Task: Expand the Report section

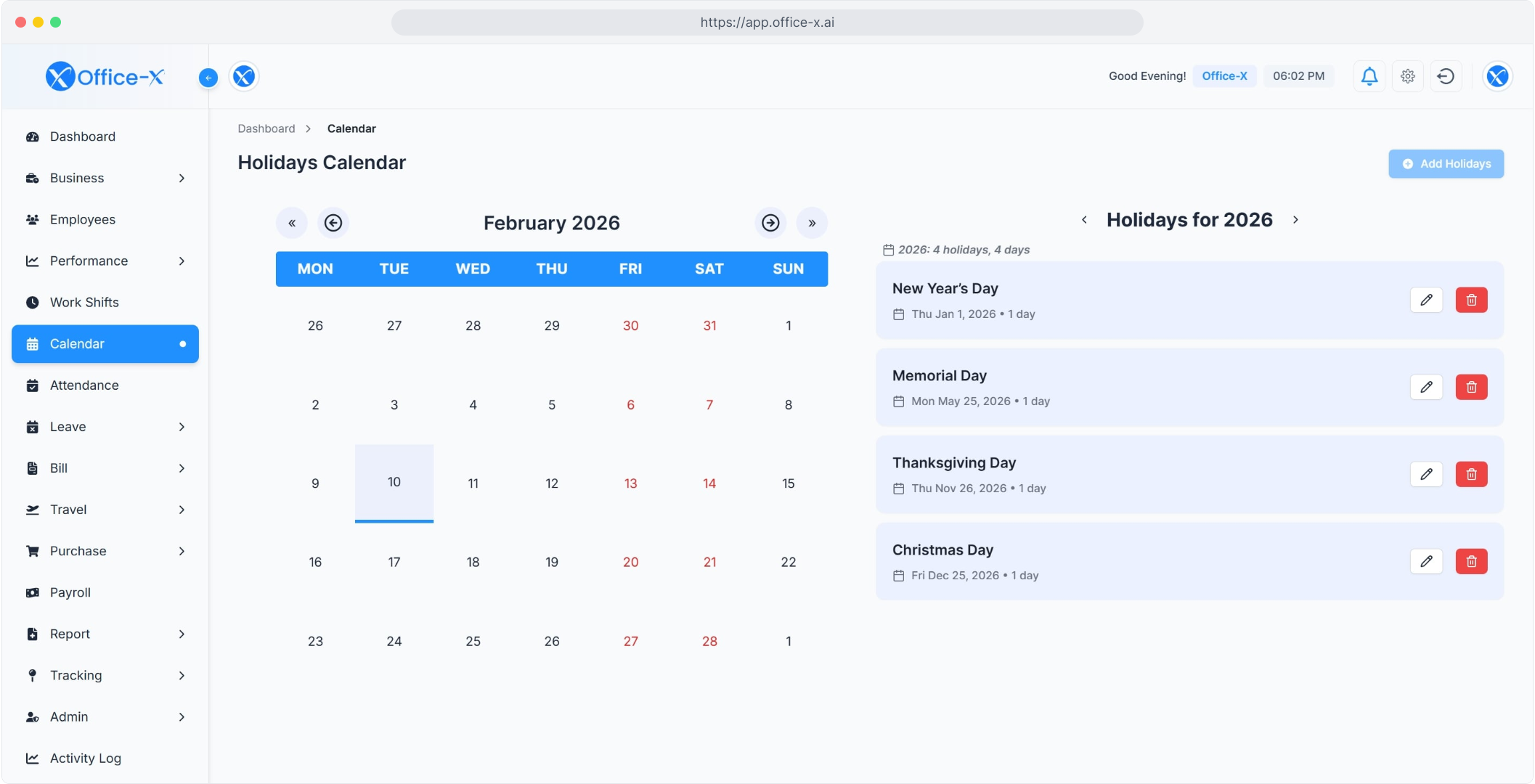Action: coord(182,634)
